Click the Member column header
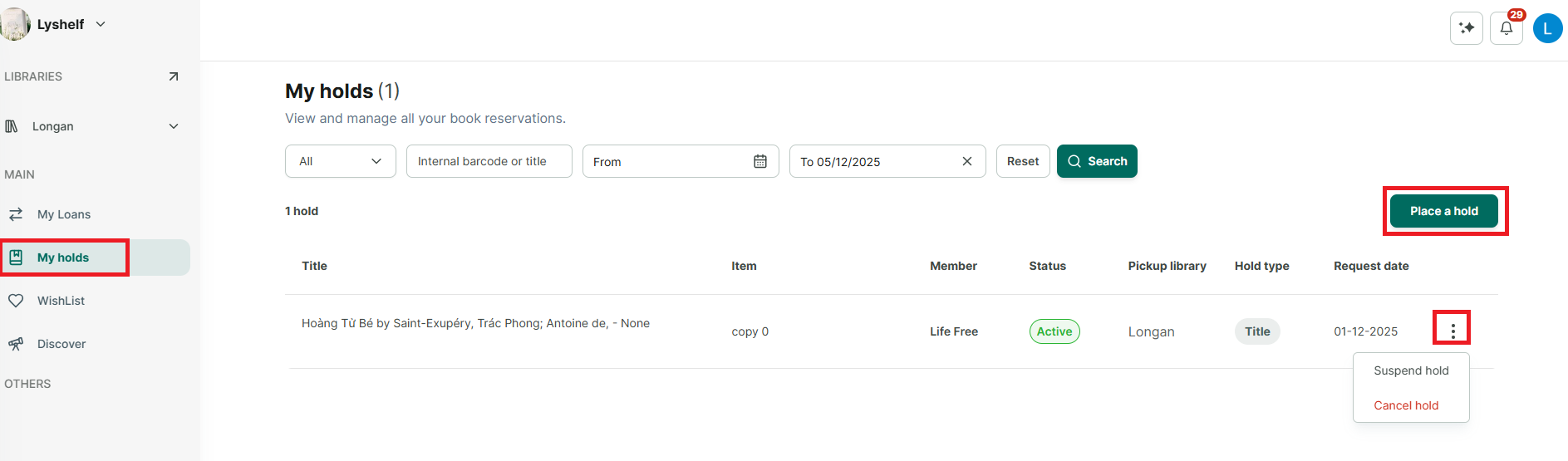Image resolution: width=1568 pixels, height=461 pixels. [x=953, y=266]
